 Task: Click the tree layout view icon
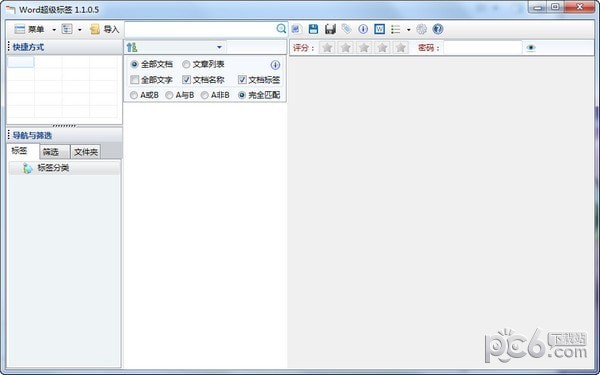pos(67,29)
